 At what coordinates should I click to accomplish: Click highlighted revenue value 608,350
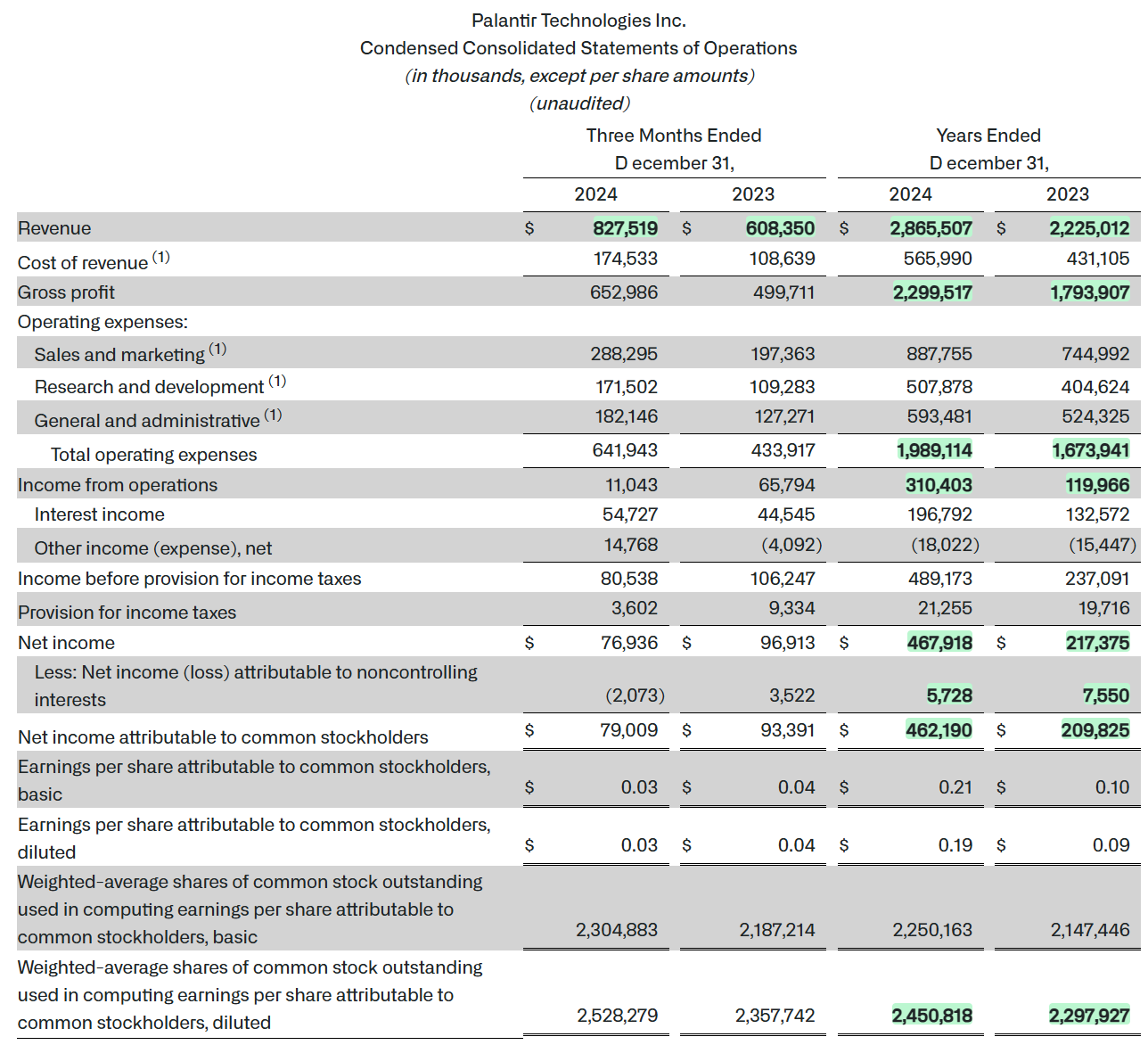781,228
